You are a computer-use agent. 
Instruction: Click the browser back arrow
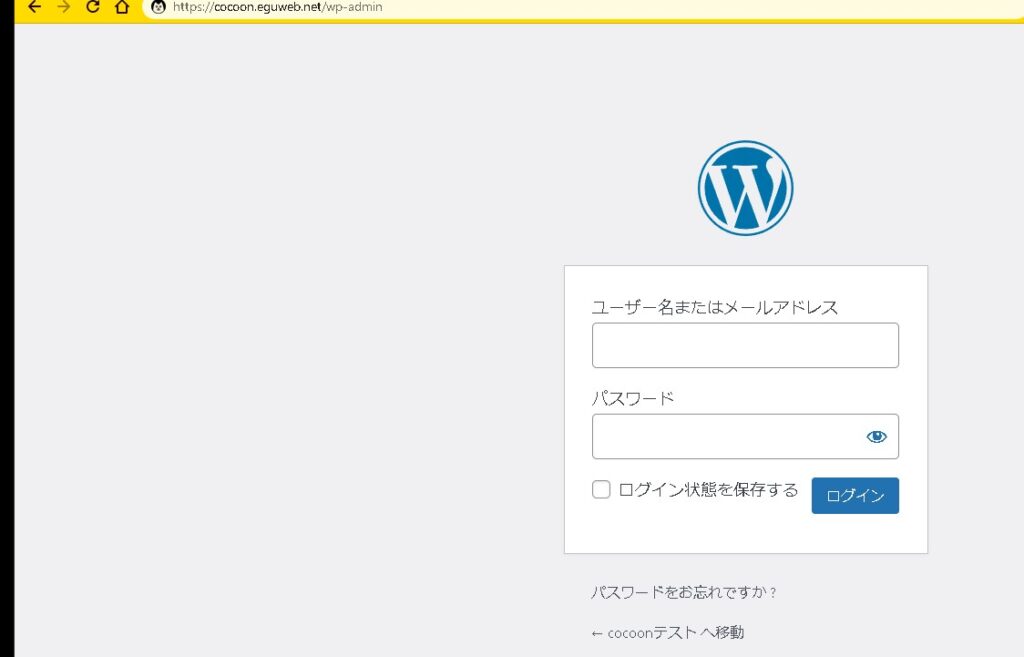pyautogui.click(x=34, y=7)
